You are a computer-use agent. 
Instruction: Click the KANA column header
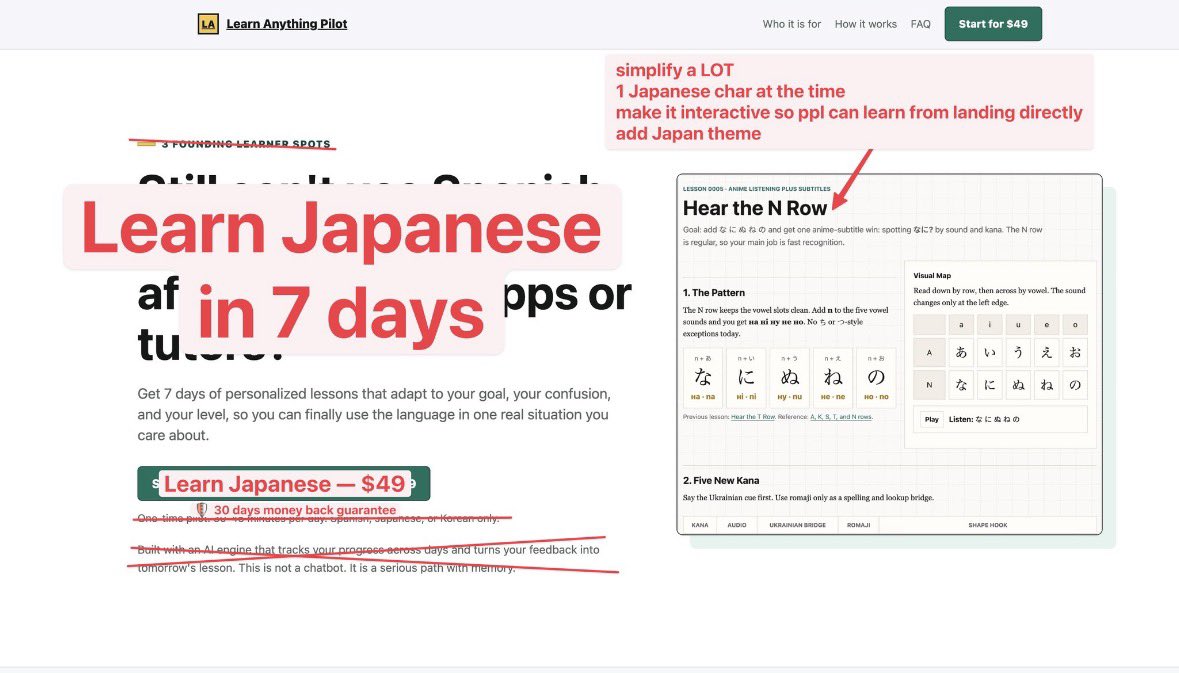click(700, 525)
